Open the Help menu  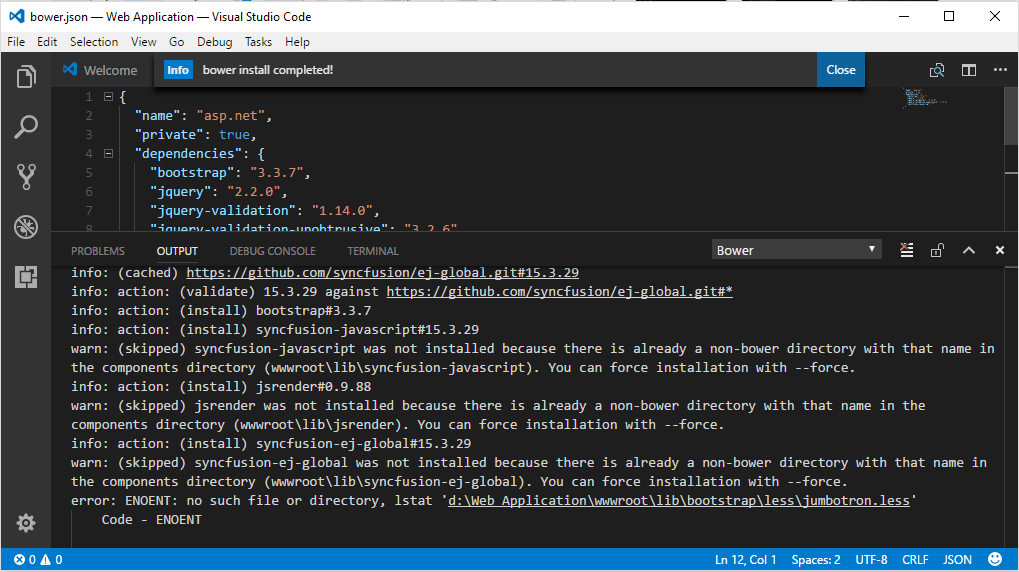coord(297,42)
